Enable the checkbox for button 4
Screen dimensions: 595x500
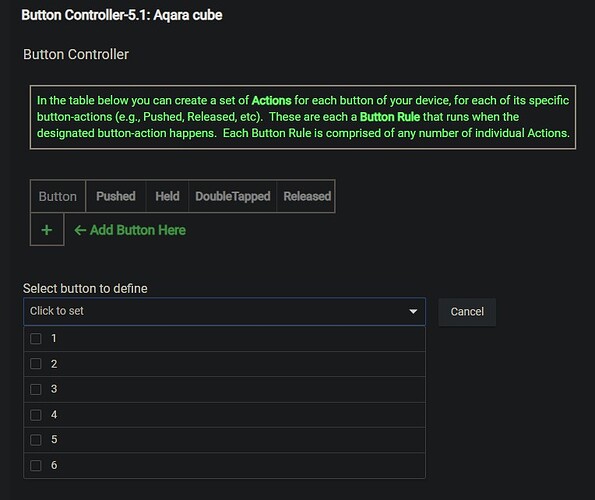click(x=36, y=415)
